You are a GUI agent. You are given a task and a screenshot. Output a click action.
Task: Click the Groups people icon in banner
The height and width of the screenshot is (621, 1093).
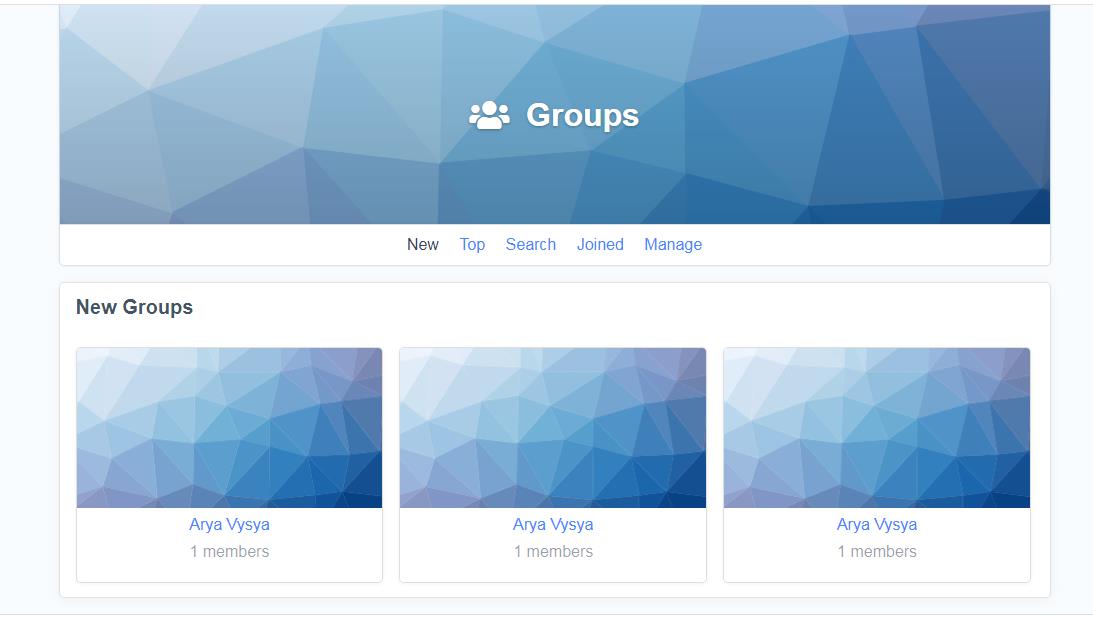tap(489, 116)
